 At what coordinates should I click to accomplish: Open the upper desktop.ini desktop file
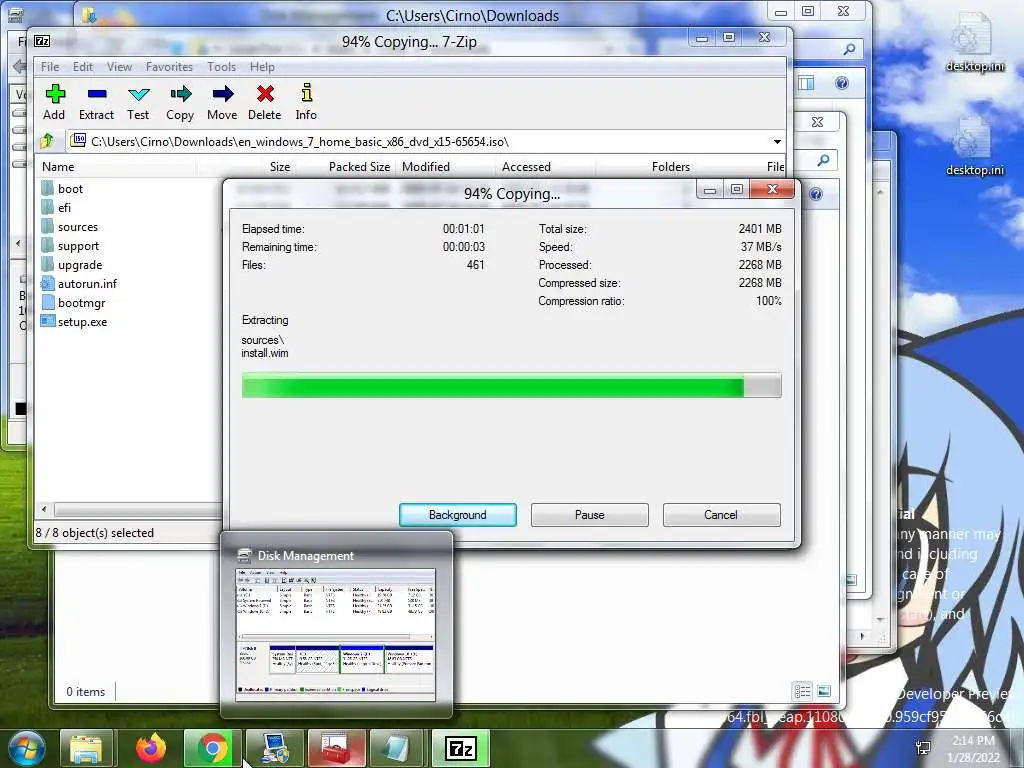point(974,43)
